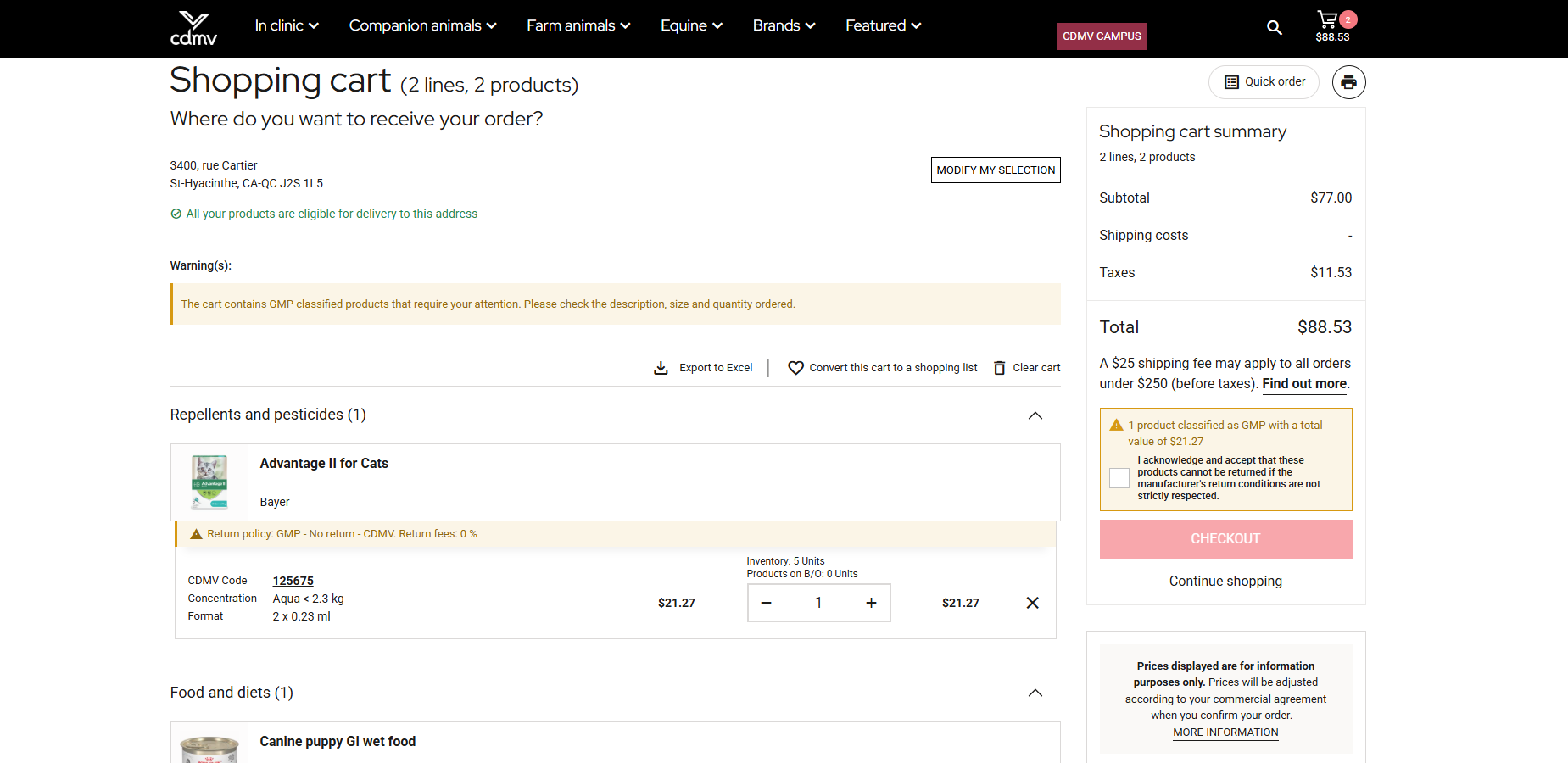Increase Advantage II quantity with plus
Screen dimensions: 1568x763
871,603
